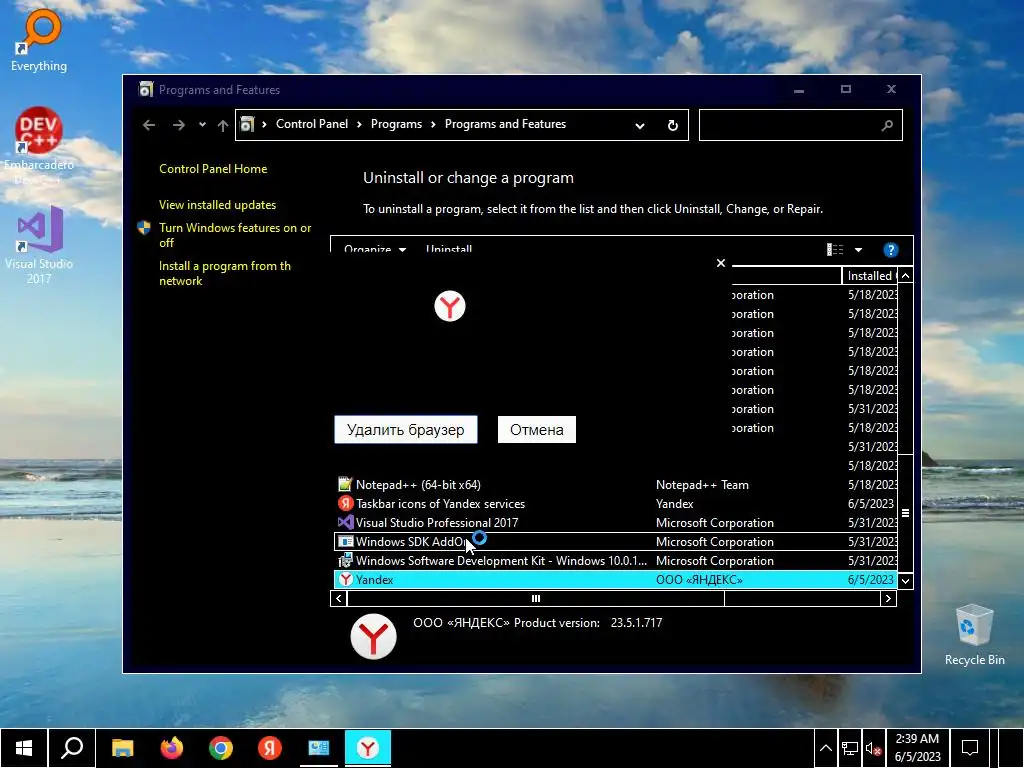Click the Notepad++ Team publisher cell
Screen dimensions: 1024x768
(702, 485)
